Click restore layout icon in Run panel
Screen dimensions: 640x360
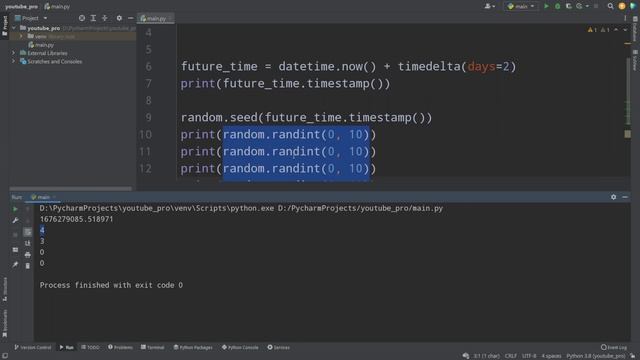[15, 249]
